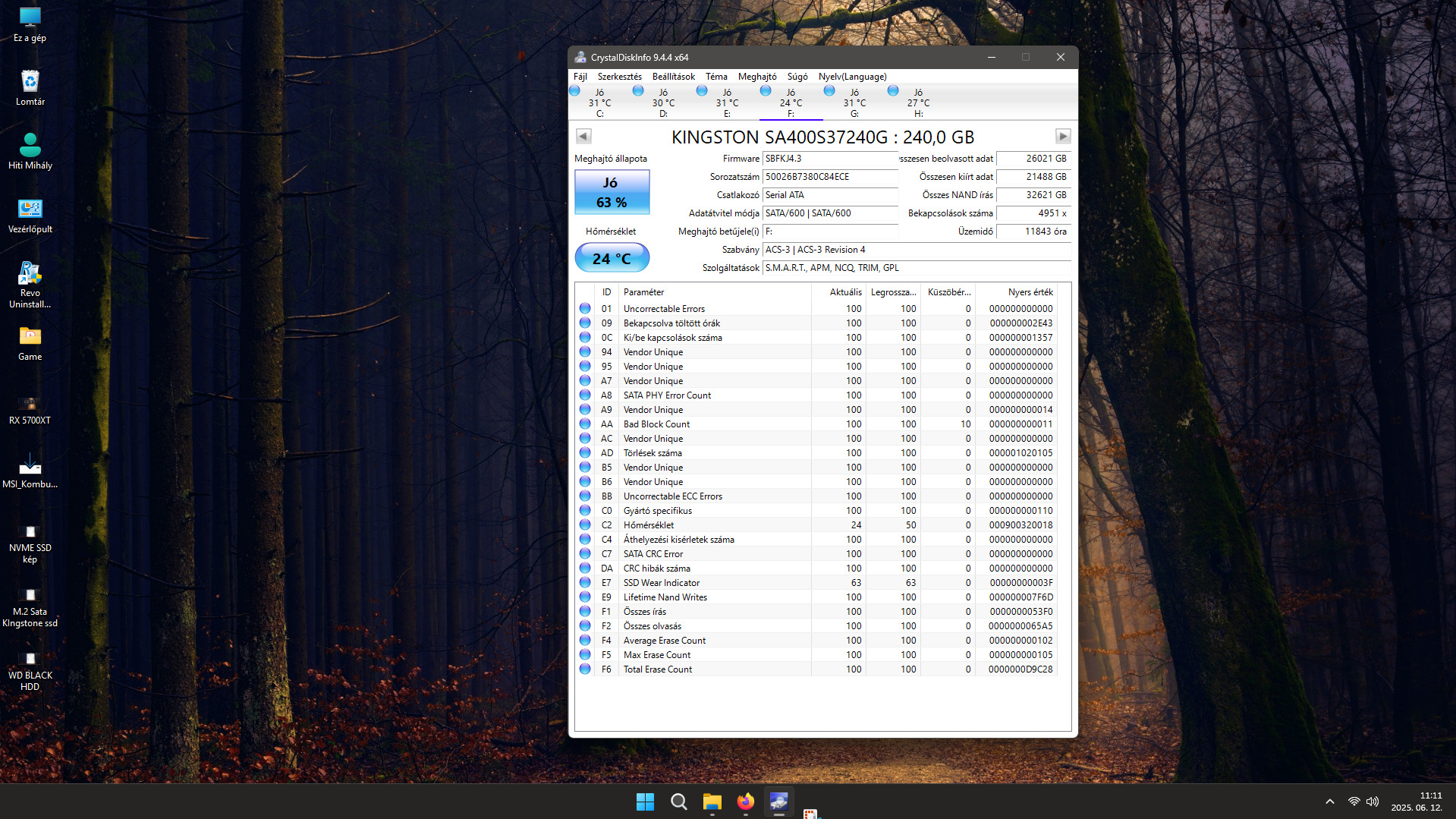The width and height of the screenshot is (1456, 819).
Task: Click status icon for Hőmérséklet row
Action: click(585, 525)
